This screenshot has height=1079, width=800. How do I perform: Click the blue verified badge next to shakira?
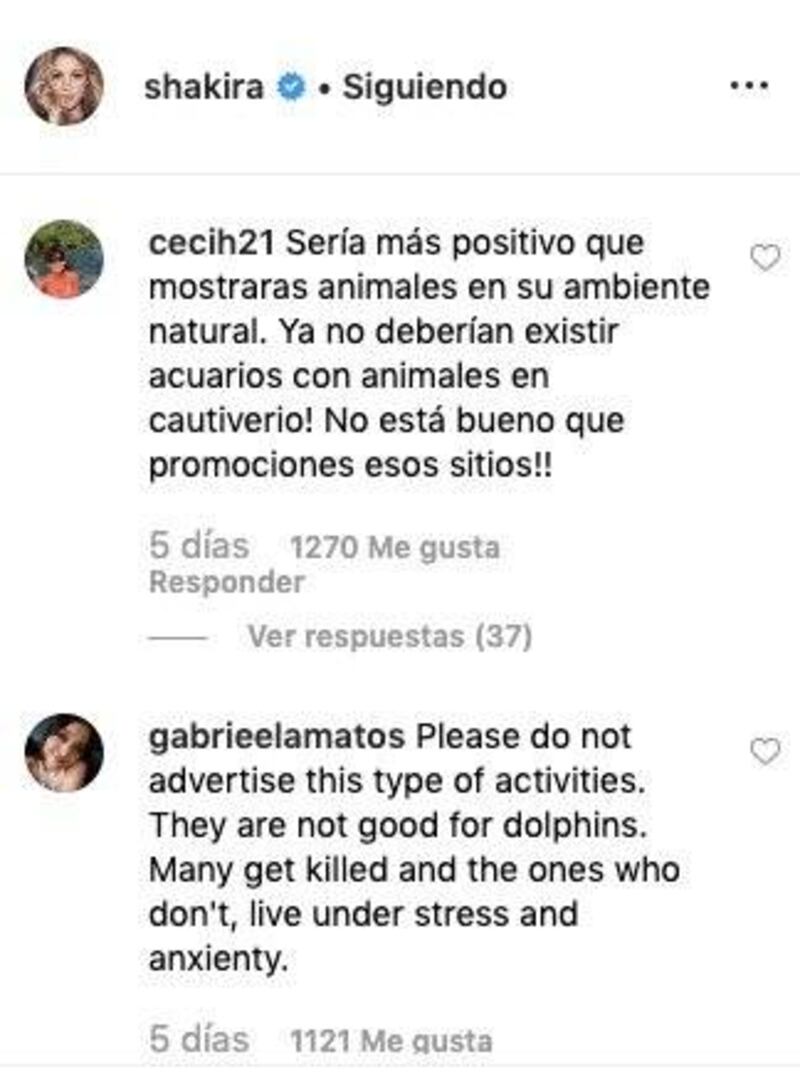pyautogui.click(x=292, y=87)
